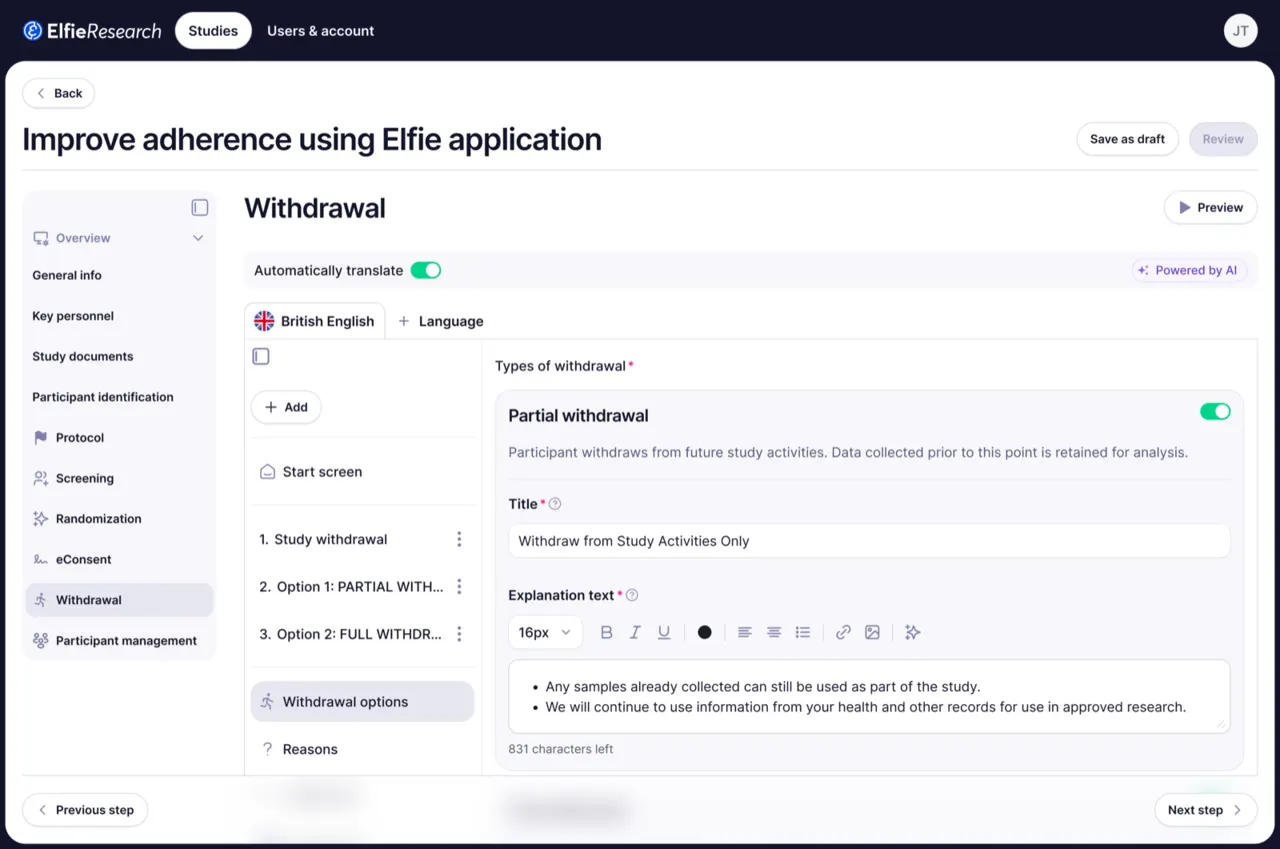Insert a link in explanation text
The width and height of the screenshot is (1280, 849).
(x=843, y=632)
